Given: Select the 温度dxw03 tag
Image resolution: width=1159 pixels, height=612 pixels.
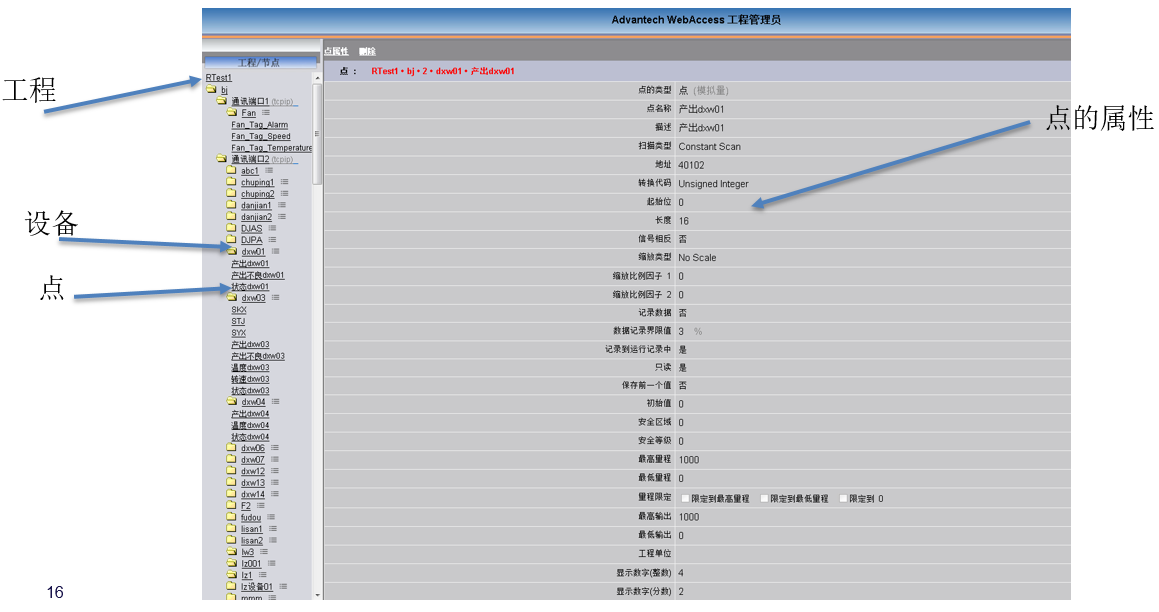Looking at the screenshot, I should point(250,367).
